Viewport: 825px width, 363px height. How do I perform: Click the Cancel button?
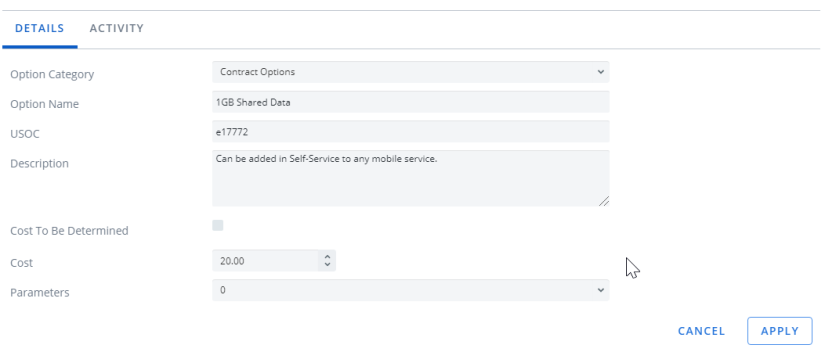[701, 331]
